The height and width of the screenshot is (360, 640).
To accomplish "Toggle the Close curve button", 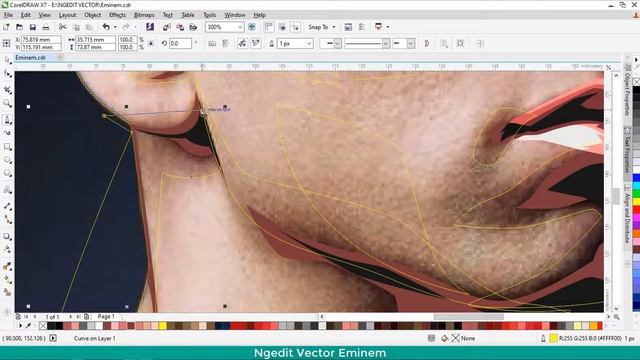I will pos(427,43).
